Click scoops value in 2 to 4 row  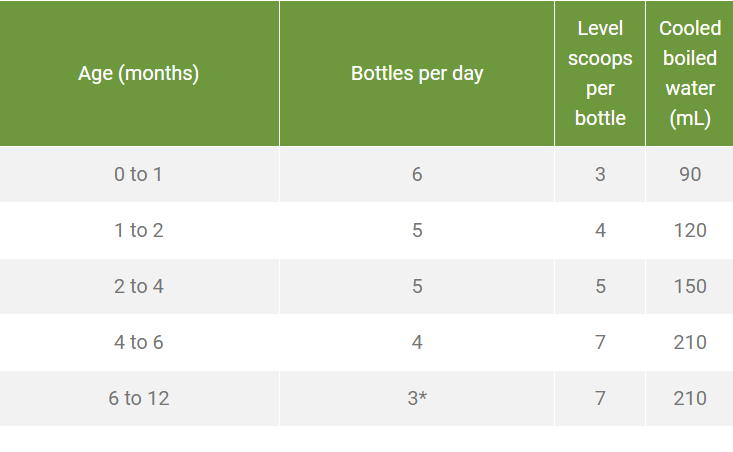(600, 287)
